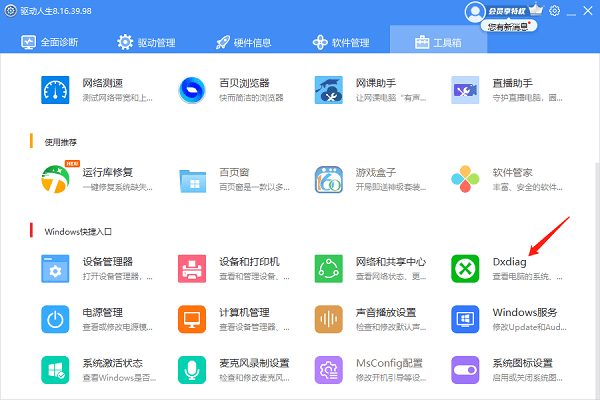Click the 电源管理 label
This screenshot has height=400, width=600.
pyautogui.click(x=103, y=313)
